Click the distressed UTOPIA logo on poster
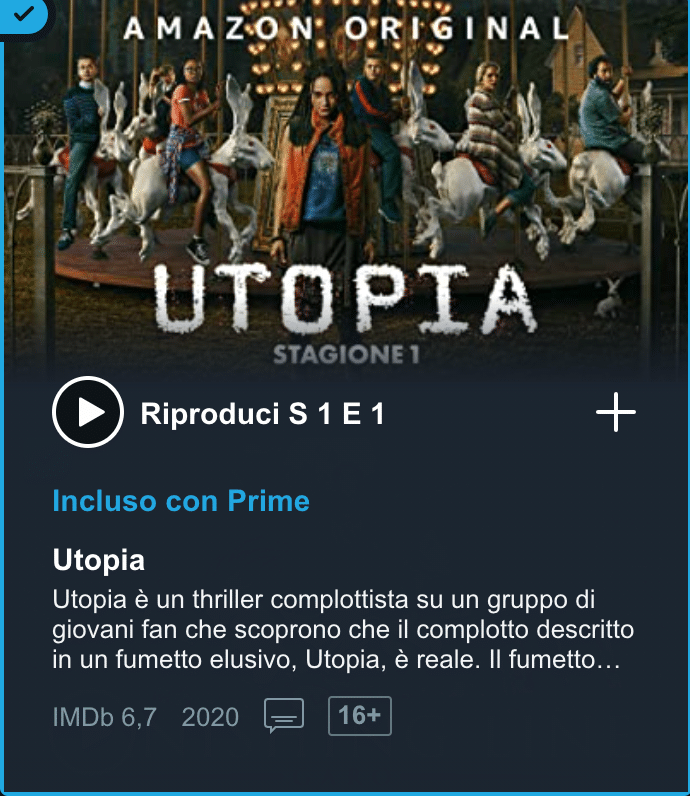This screenshot has width=690, height=796. (x=345, y=298)
